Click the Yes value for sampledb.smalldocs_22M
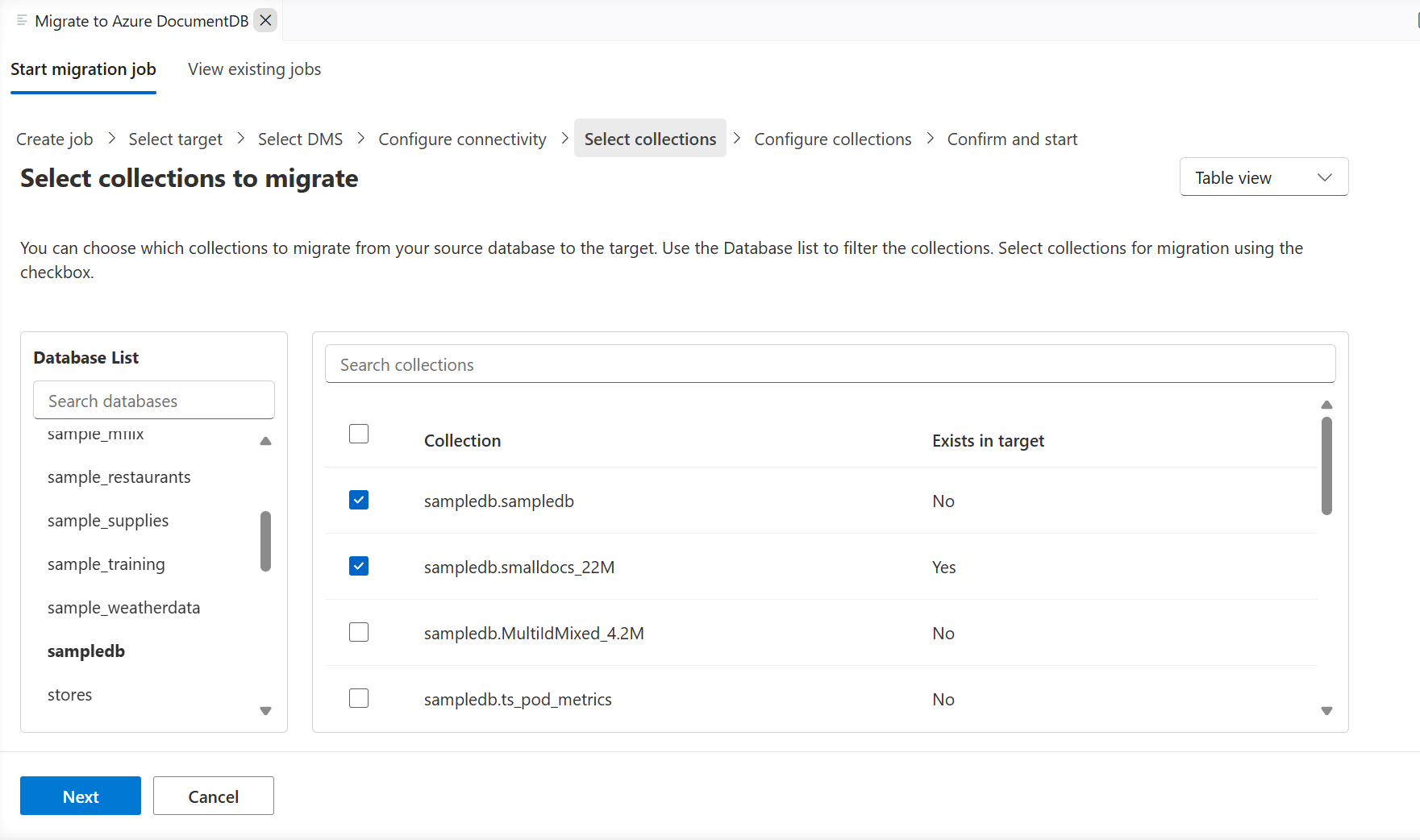The width and height of the screenshot is (1420, 840). tap(944, 568)
